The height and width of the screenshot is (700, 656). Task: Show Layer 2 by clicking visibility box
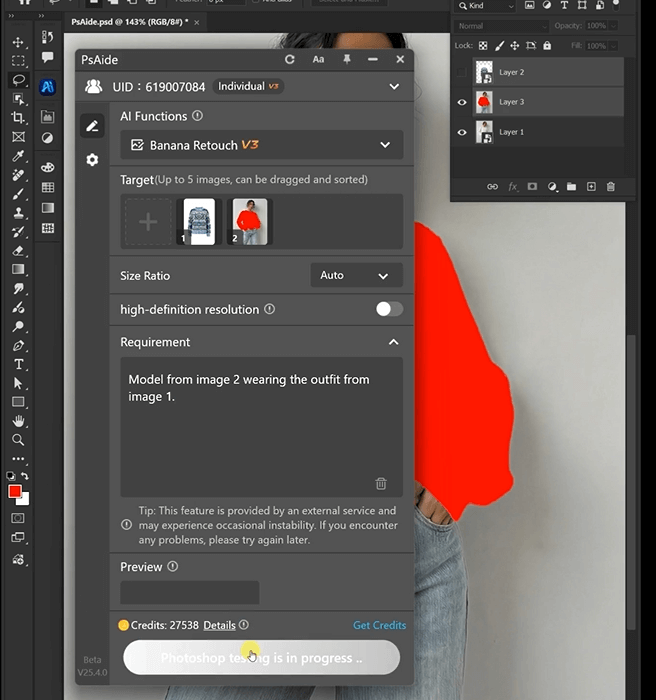(x=462, y=72)
